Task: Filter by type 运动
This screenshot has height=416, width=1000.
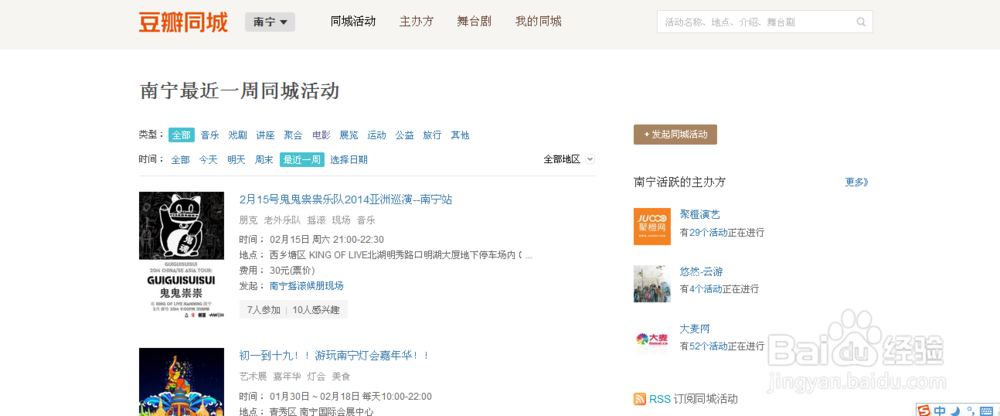Action: click(x=377, y=135)
